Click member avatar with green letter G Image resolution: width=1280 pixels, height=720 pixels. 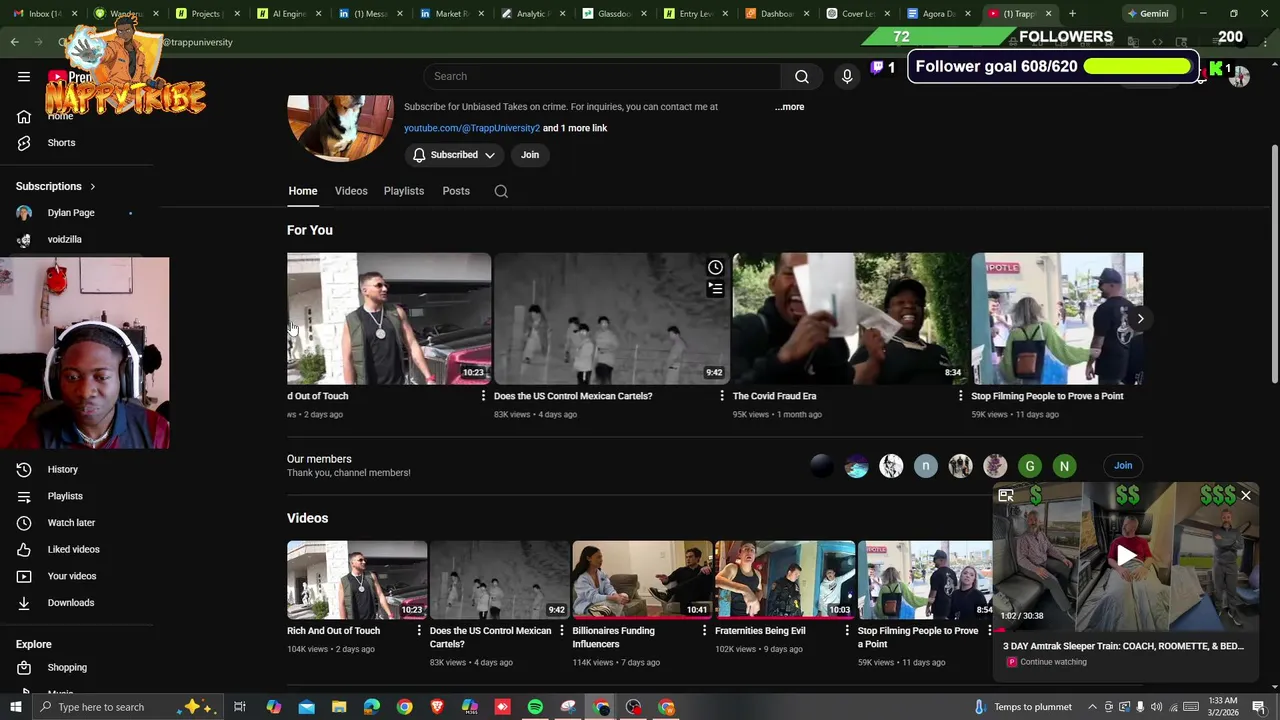click(1030, 466)
